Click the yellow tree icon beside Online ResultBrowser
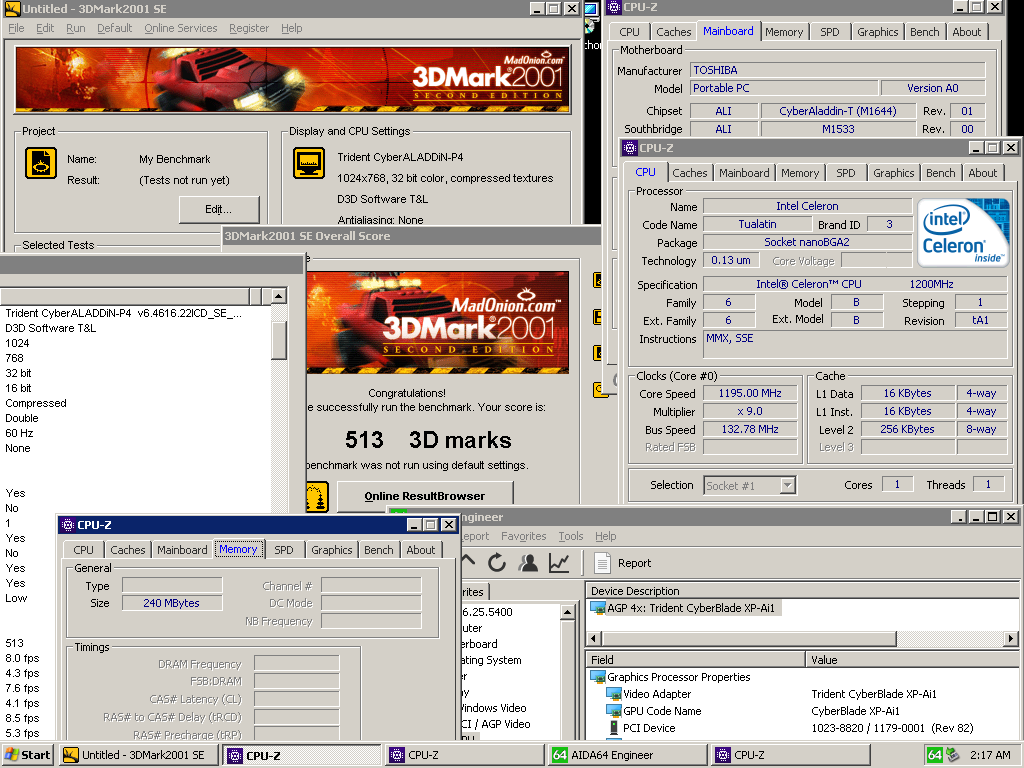Image resolution: width=1024 pixels, height=768 pixels. point(317,497)
